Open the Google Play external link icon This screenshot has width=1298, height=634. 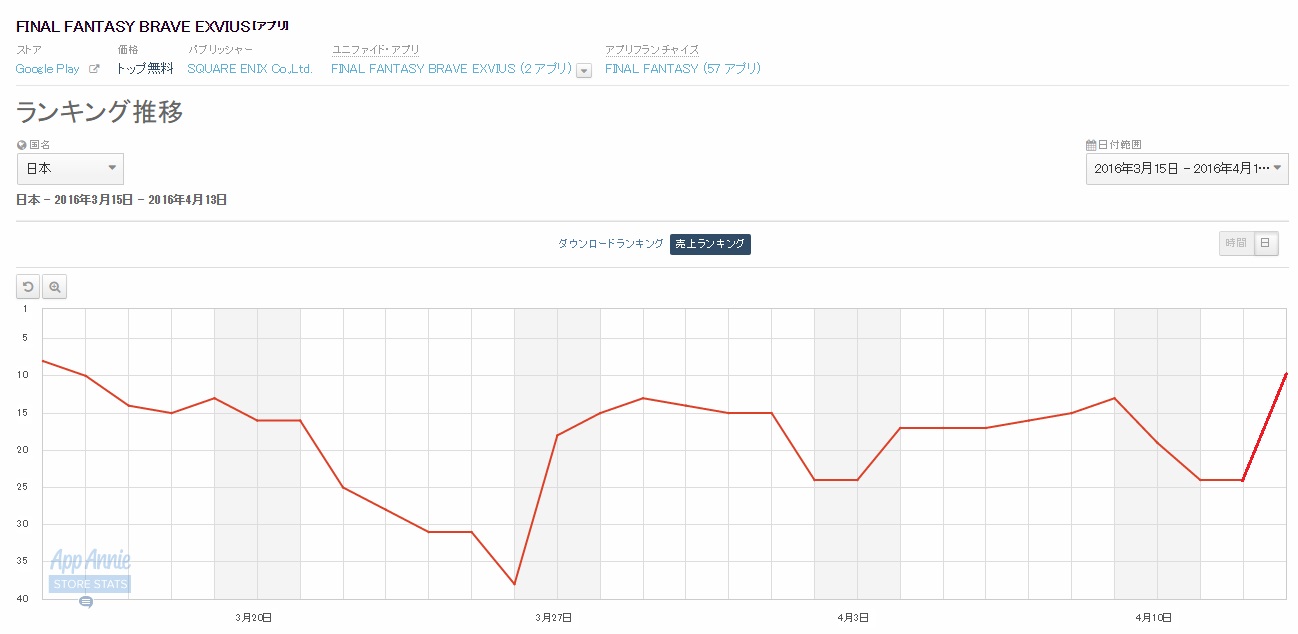94,69
